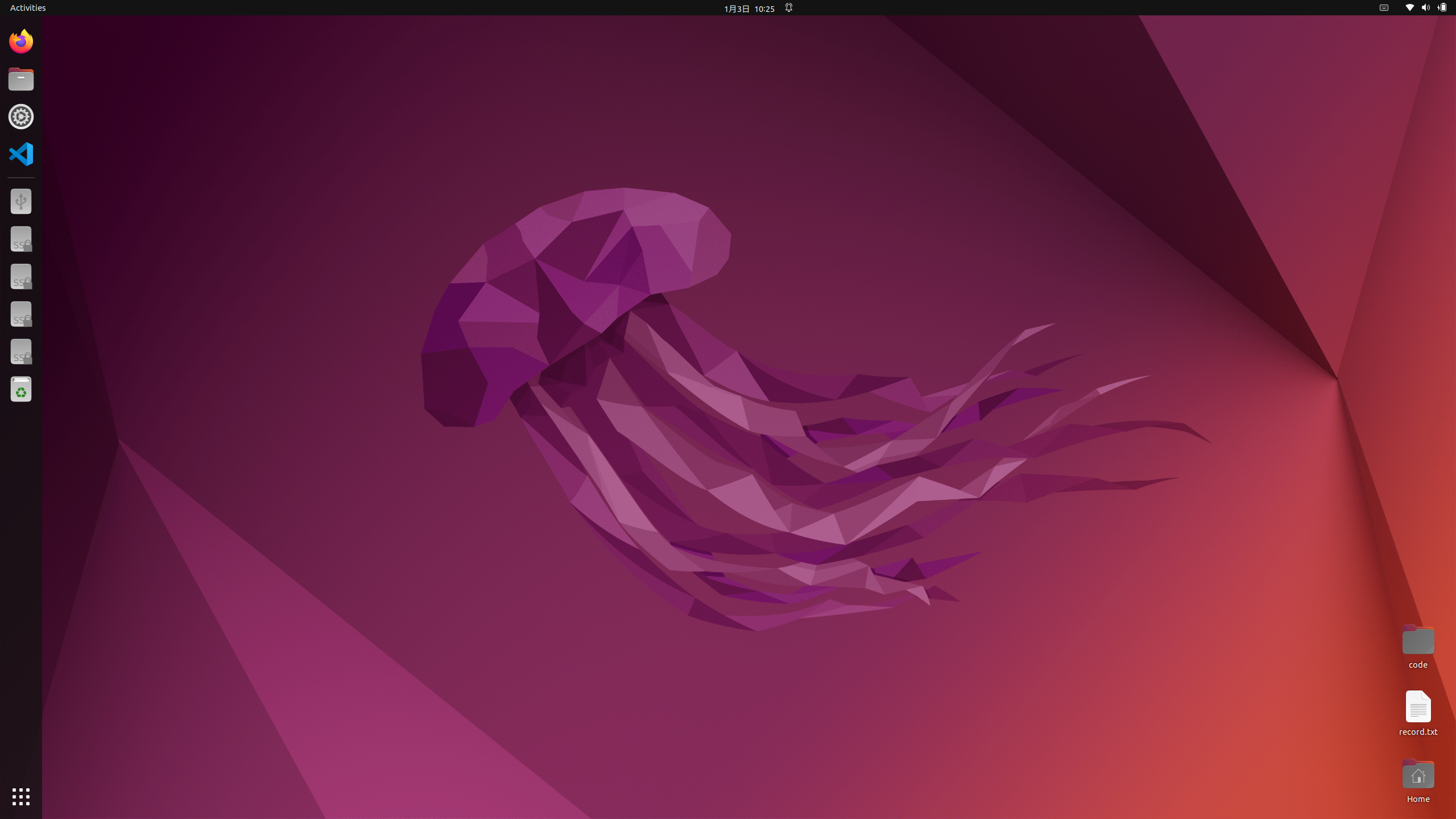Screen dimensions: 1456x819
Task: Select the Home folder desktop icon
Action: click(1418, 775)
